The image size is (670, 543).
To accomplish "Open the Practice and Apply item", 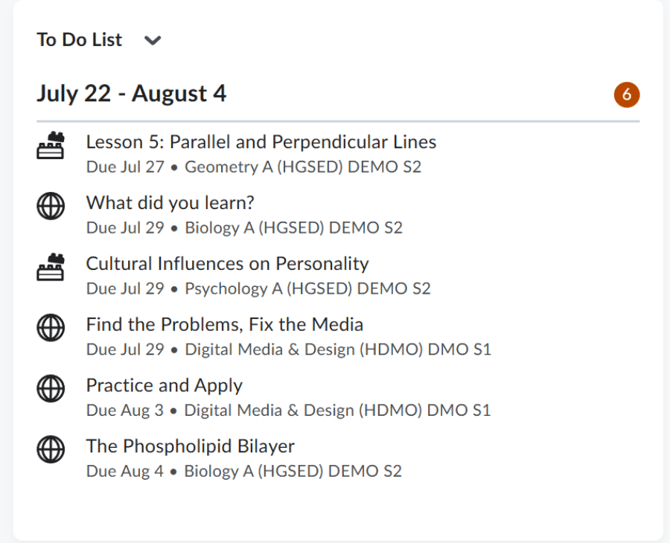I will pos(164,386).
